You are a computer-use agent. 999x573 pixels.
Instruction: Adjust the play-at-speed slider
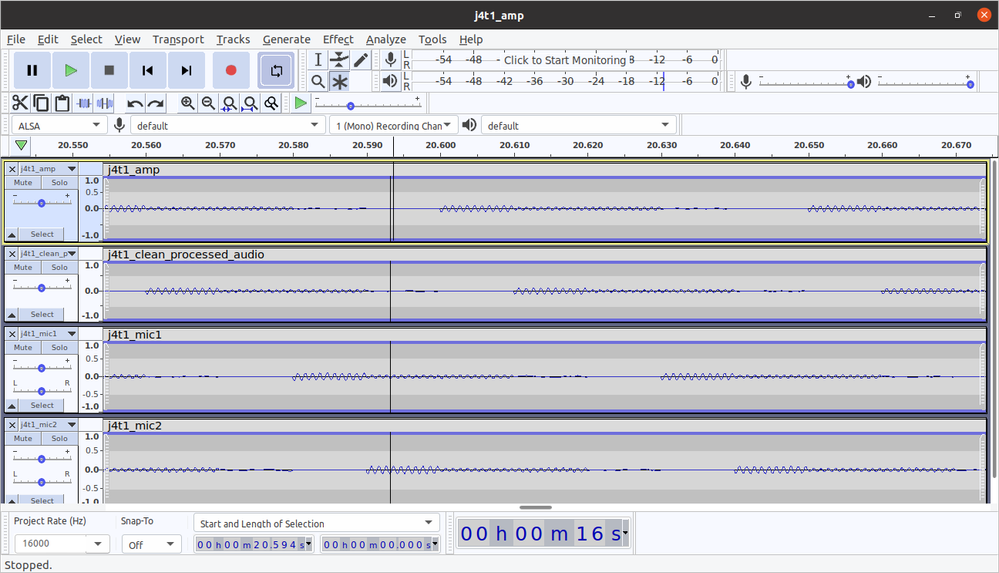tap(367, 103)
